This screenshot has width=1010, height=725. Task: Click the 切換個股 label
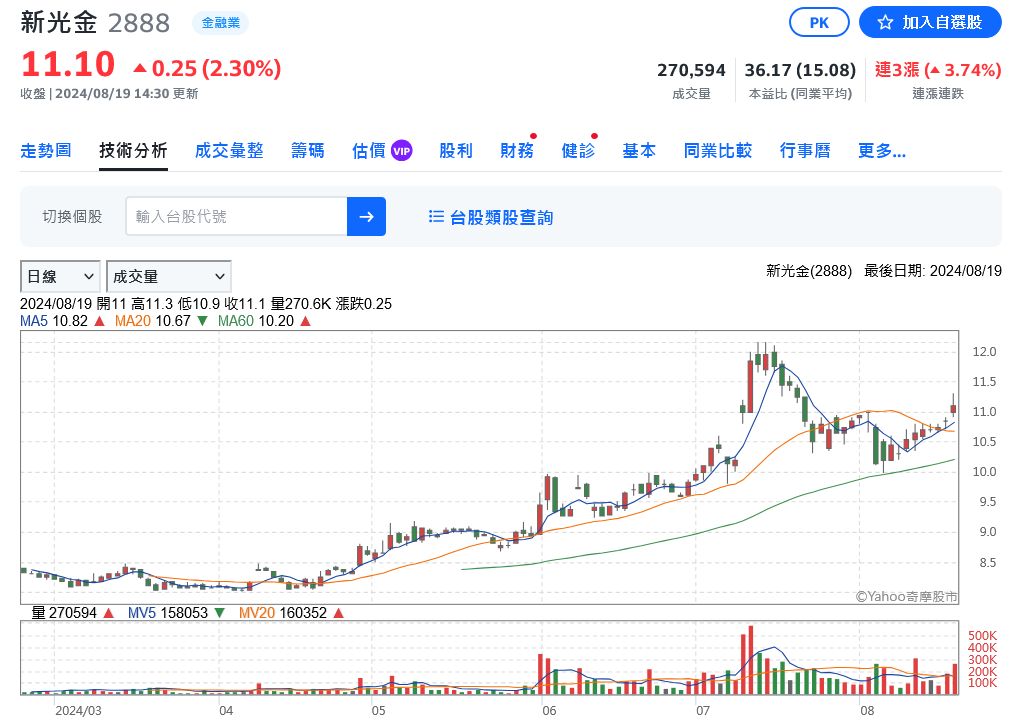point(72,216)
